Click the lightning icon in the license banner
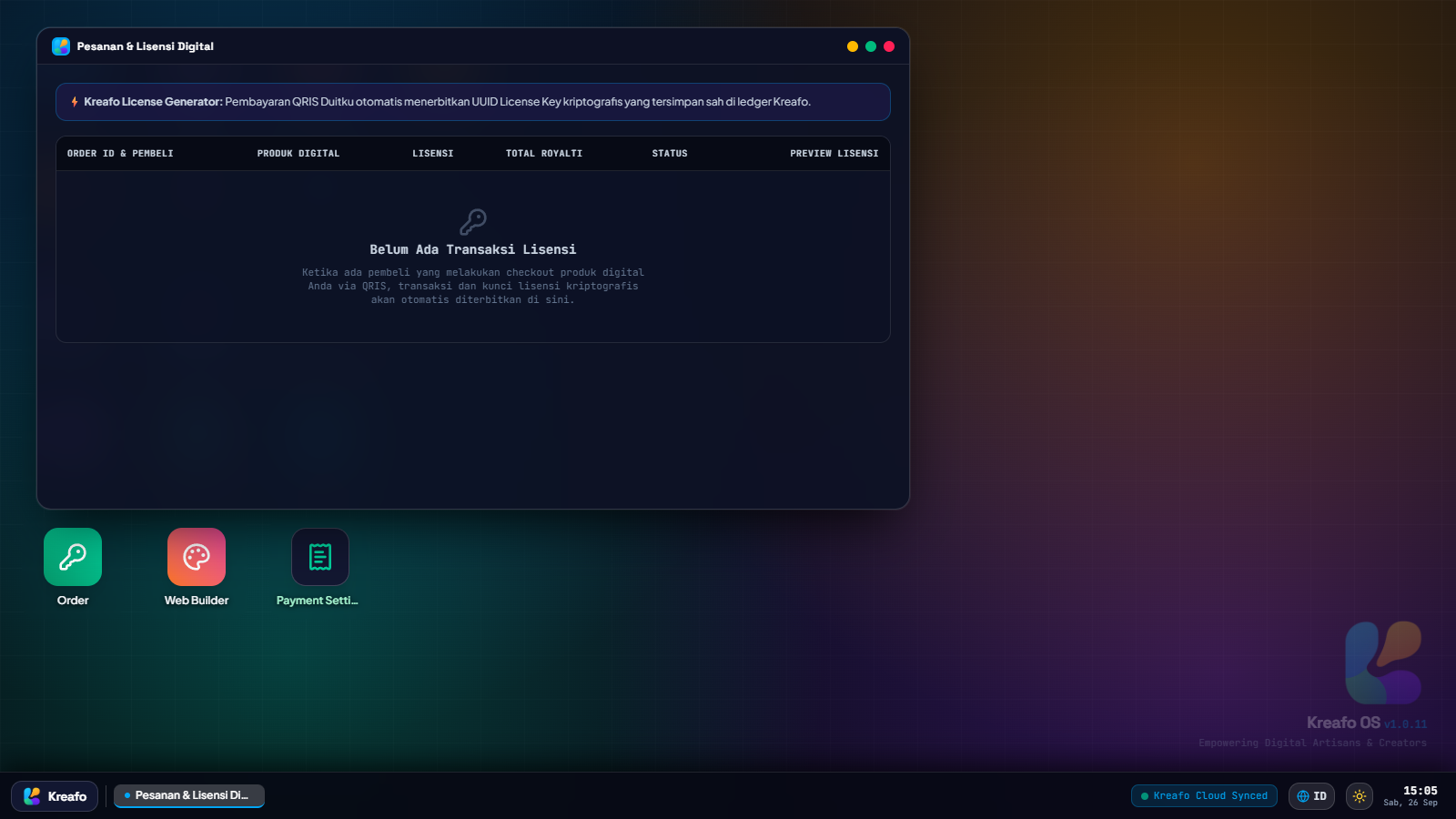The height and width of the screenshot is (819, 1456). tap(75, 102)
